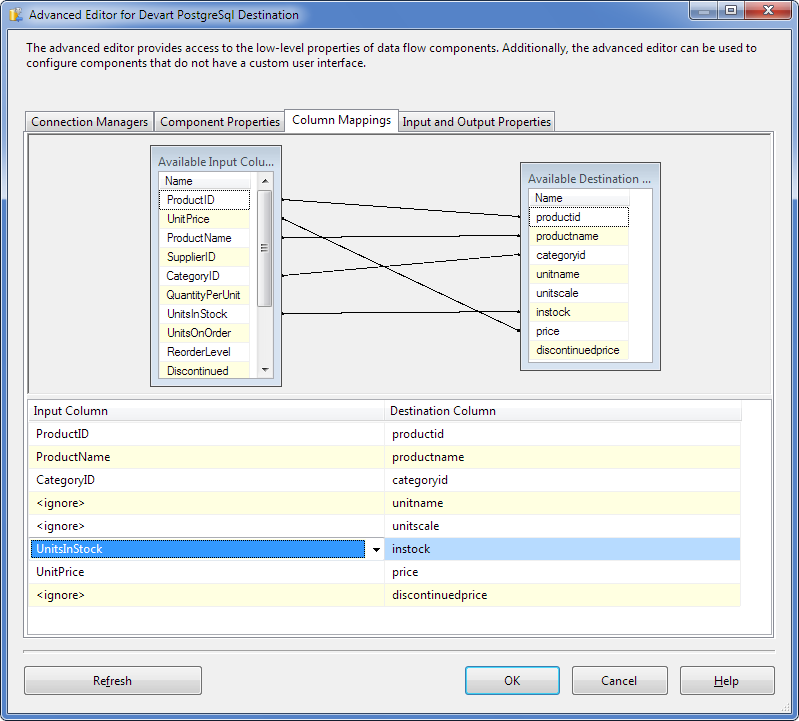This screenshot has width=799, height=721.
Task: Click the Input Column grid header
Action: pos(205,411)
